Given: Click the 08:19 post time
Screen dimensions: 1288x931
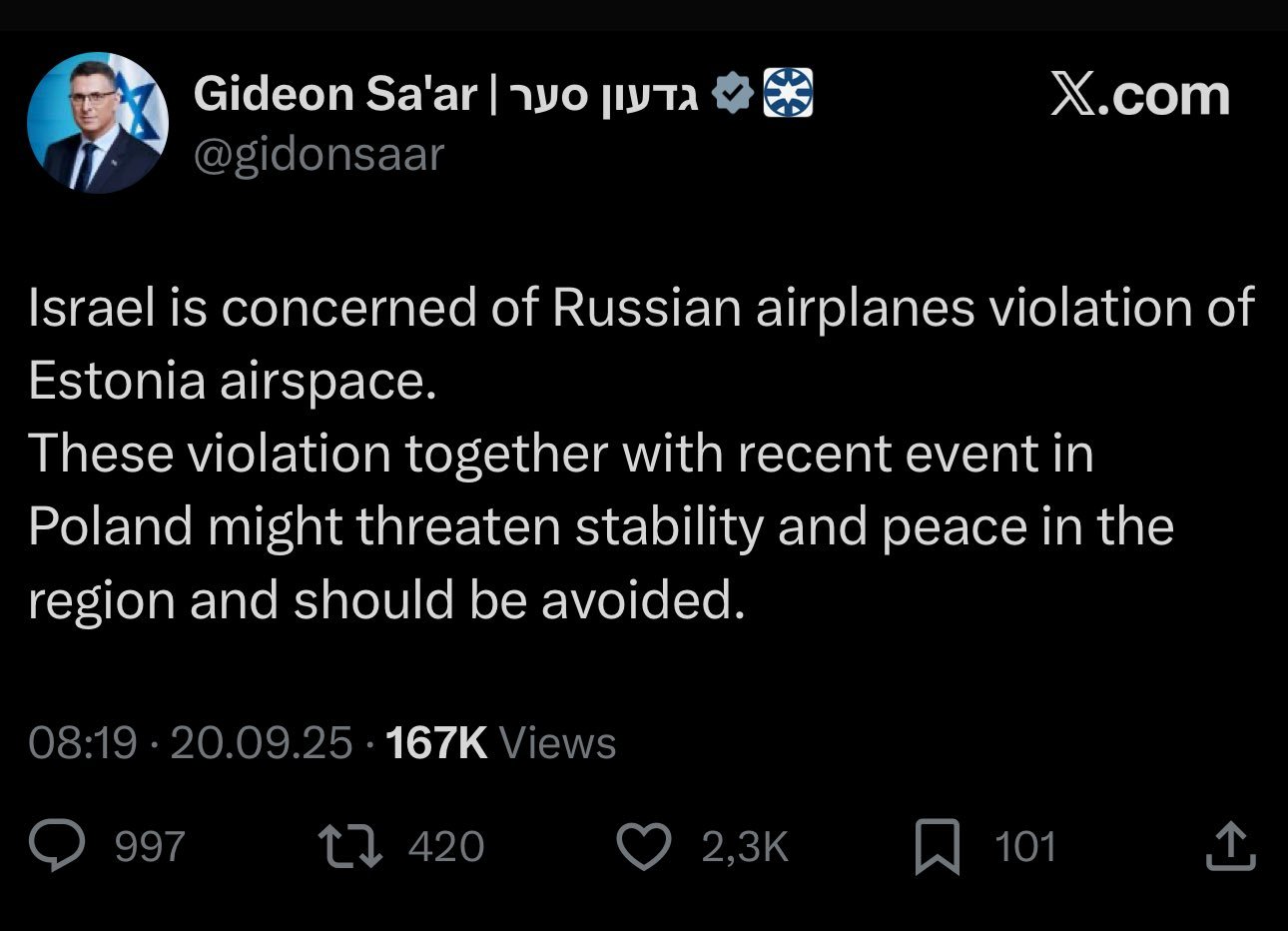Looking at the screenshot, I should [82, 743].
